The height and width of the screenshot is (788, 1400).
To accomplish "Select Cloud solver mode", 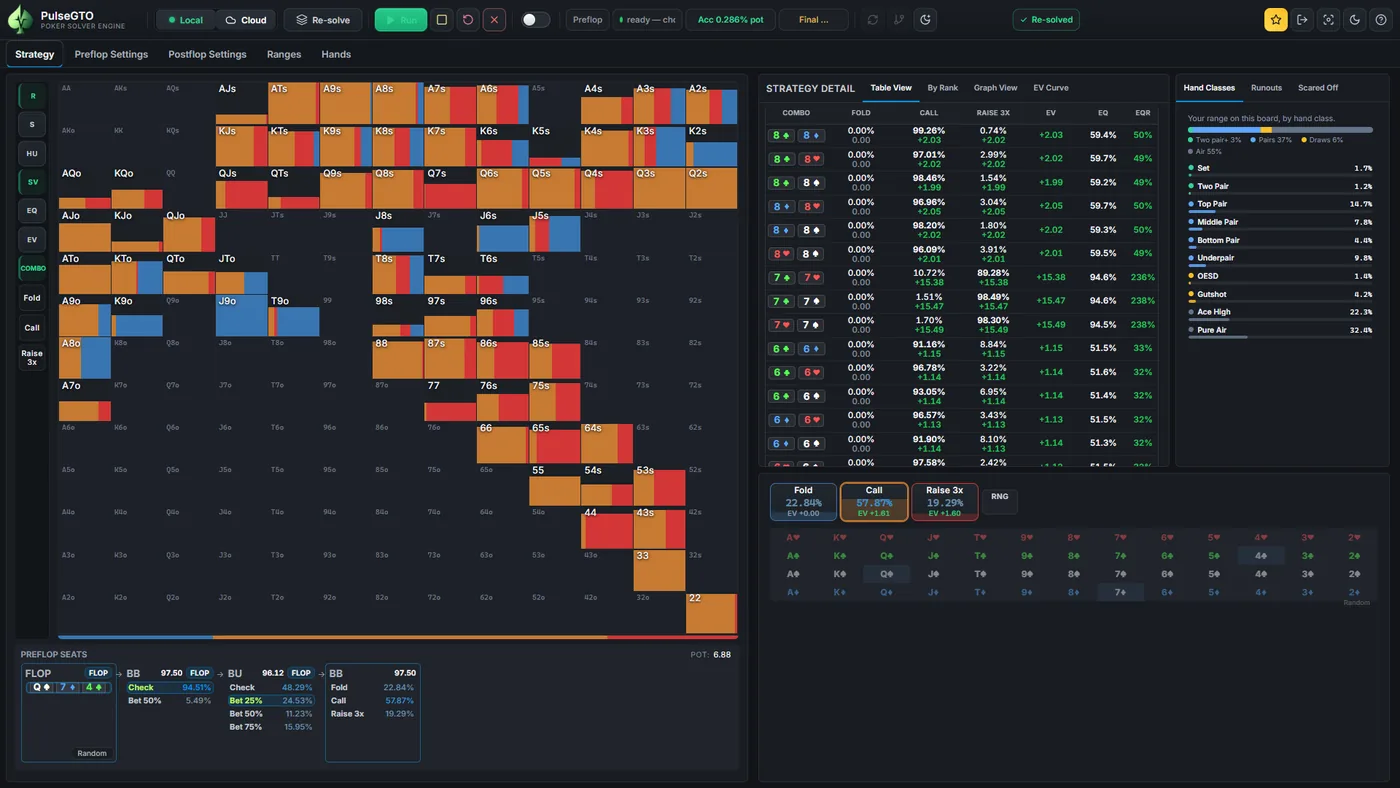I will [245, 20].
